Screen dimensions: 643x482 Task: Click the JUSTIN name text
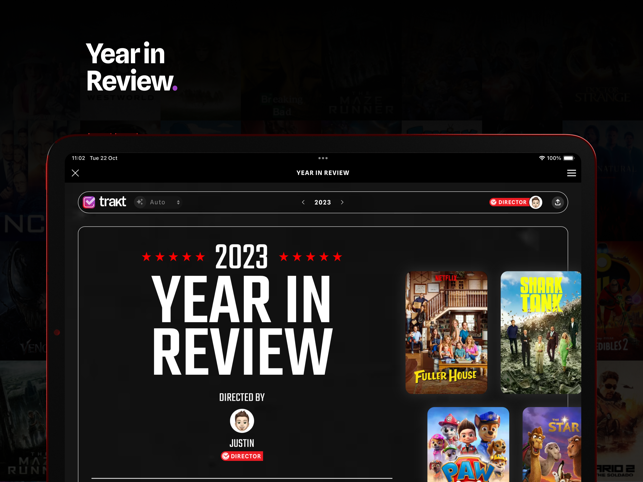(x=242, y=443)
